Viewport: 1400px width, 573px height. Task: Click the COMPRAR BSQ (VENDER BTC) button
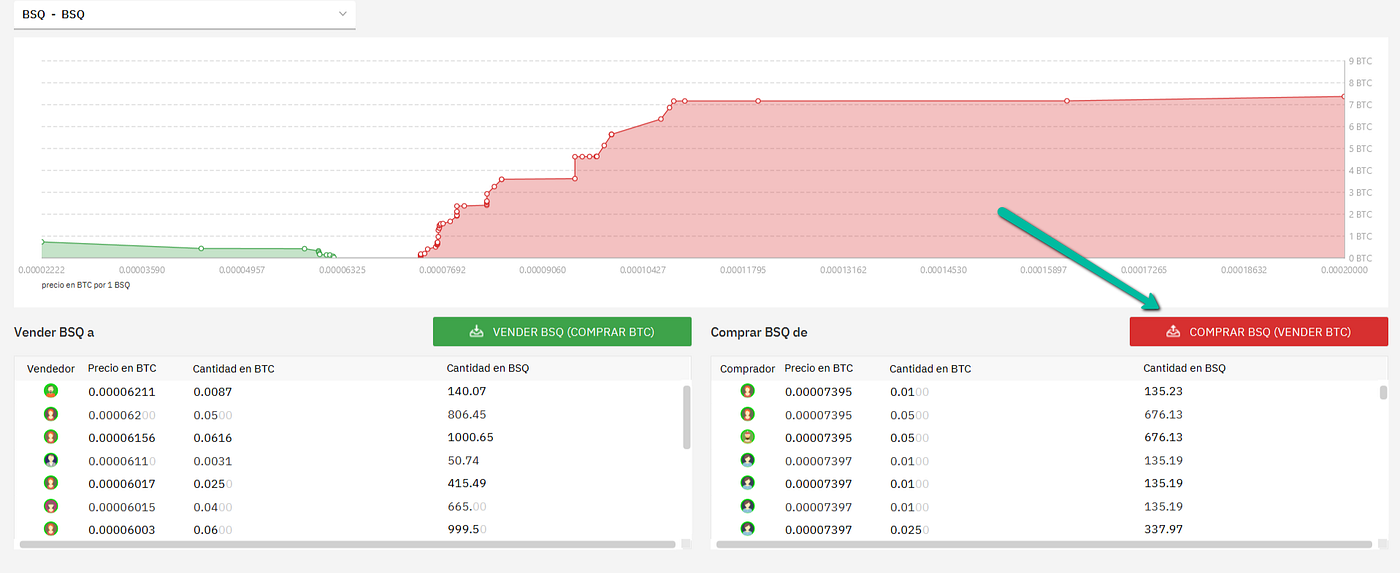click(1259, 331)
